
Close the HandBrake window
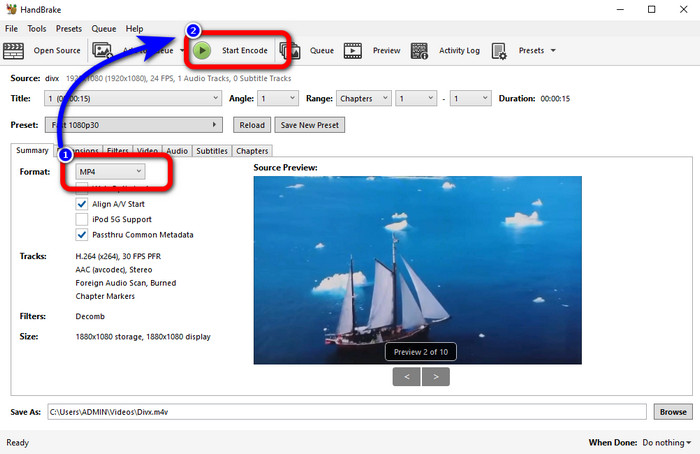coord(683,9)
